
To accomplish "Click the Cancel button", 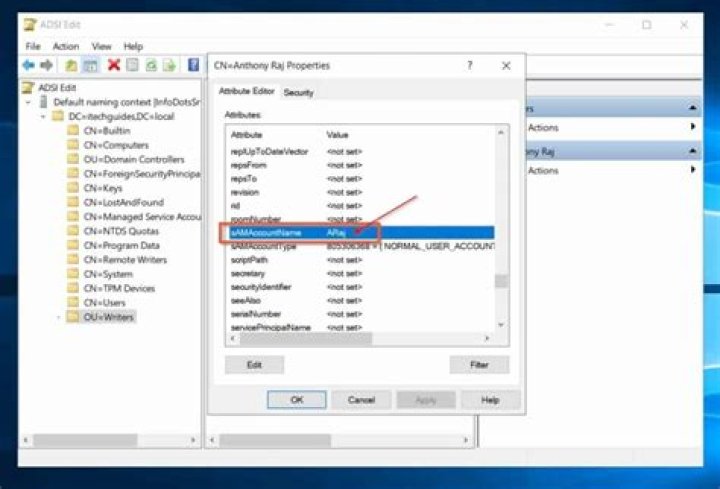I will click(x=361, y=400).
